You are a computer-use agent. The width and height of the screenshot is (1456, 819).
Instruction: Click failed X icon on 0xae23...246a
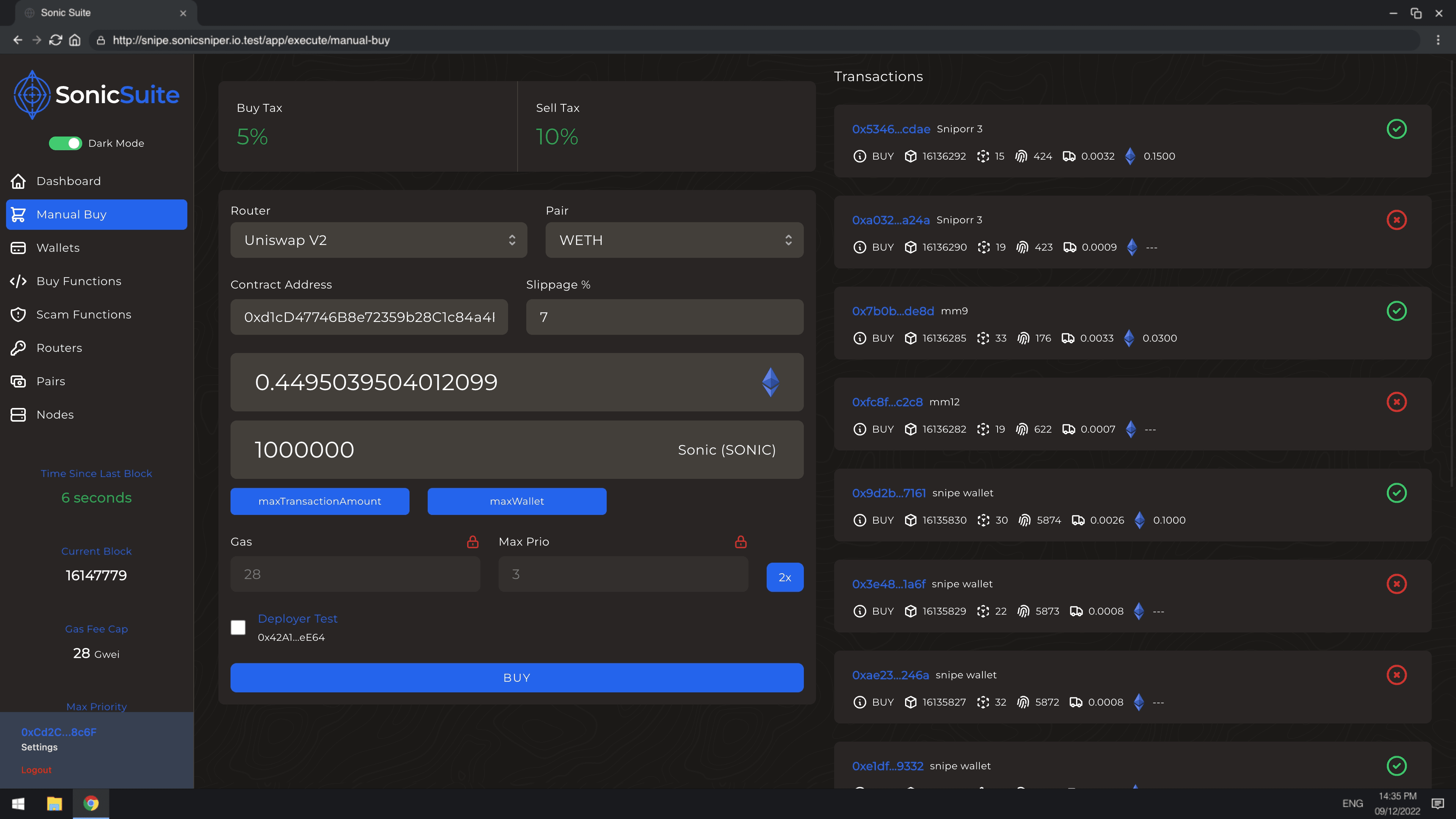[x=1396, y=675]
